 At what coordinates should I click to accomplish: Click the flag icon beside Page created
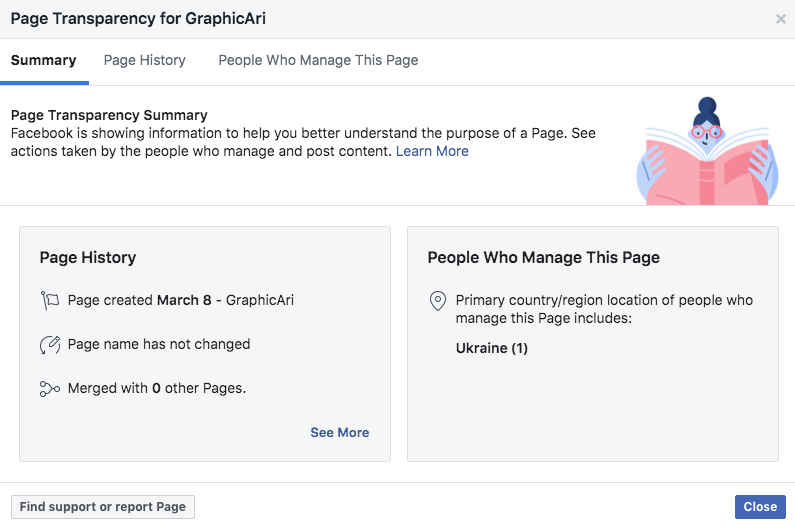pyautogui.click(x=50, y=300)
